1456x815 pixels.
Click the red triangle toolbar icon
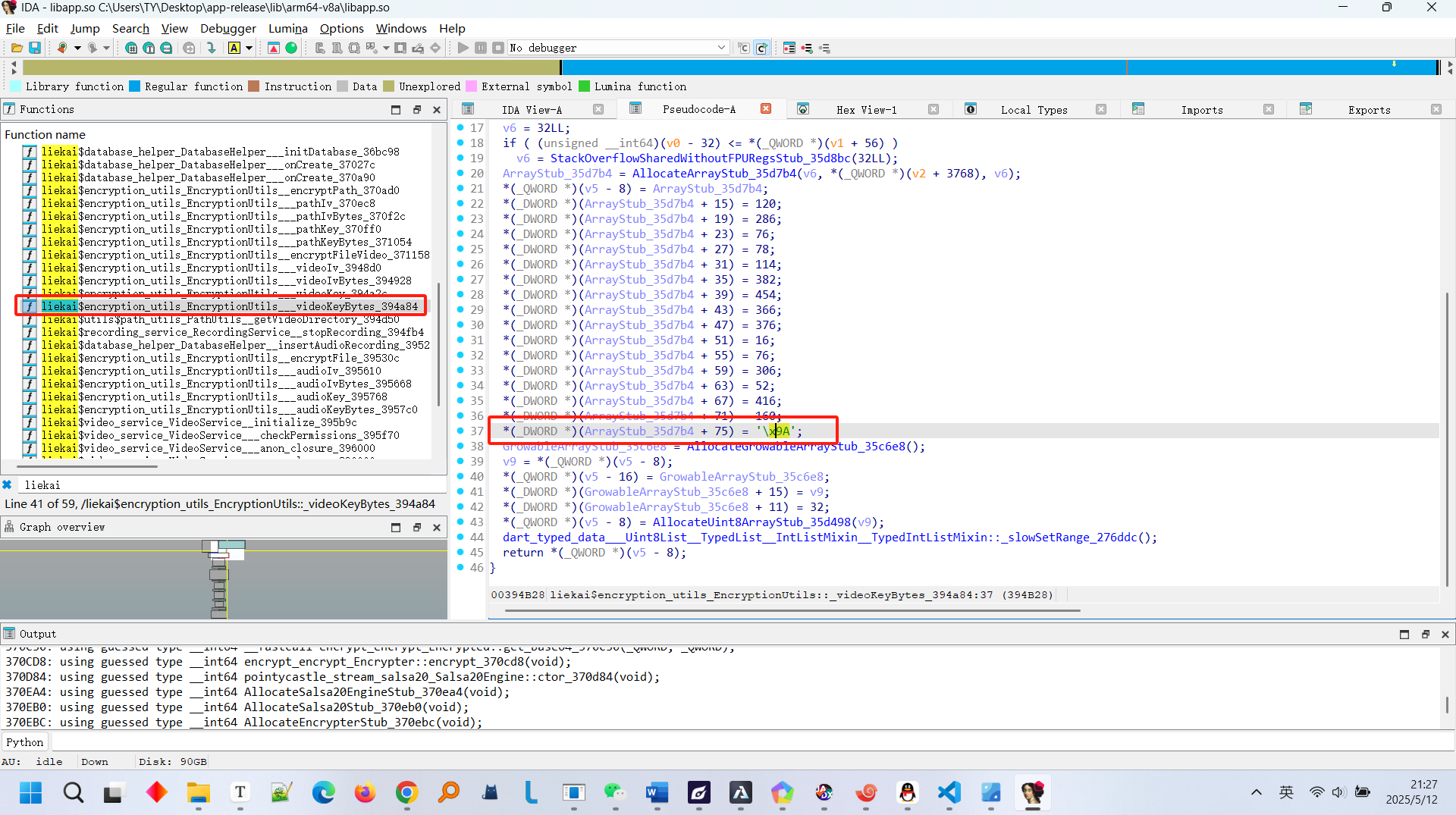click(x=274, y=48)
